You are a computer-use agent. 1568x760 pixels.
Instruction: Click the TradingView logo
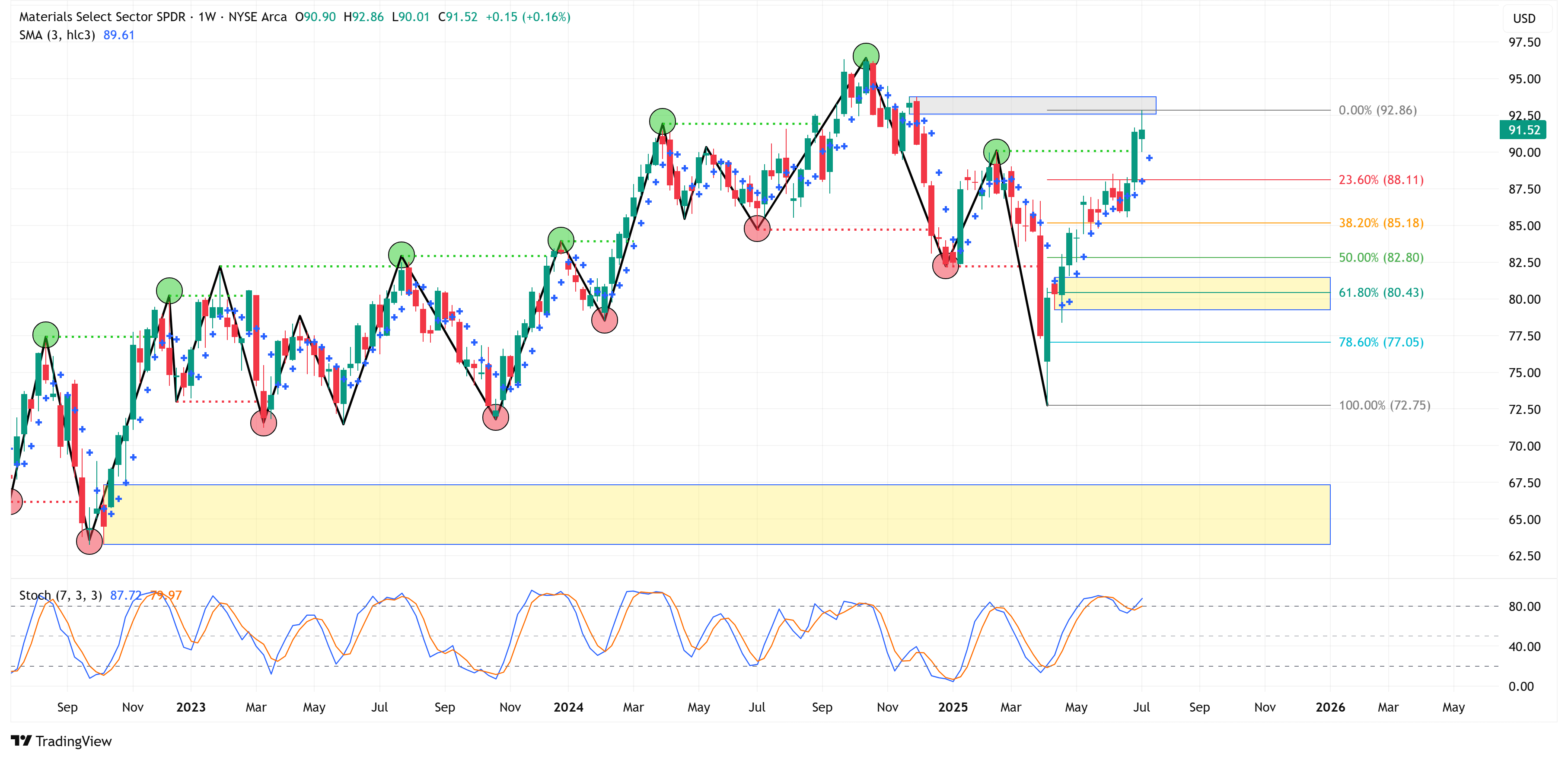pyautogui.click(x=61, y=741)
